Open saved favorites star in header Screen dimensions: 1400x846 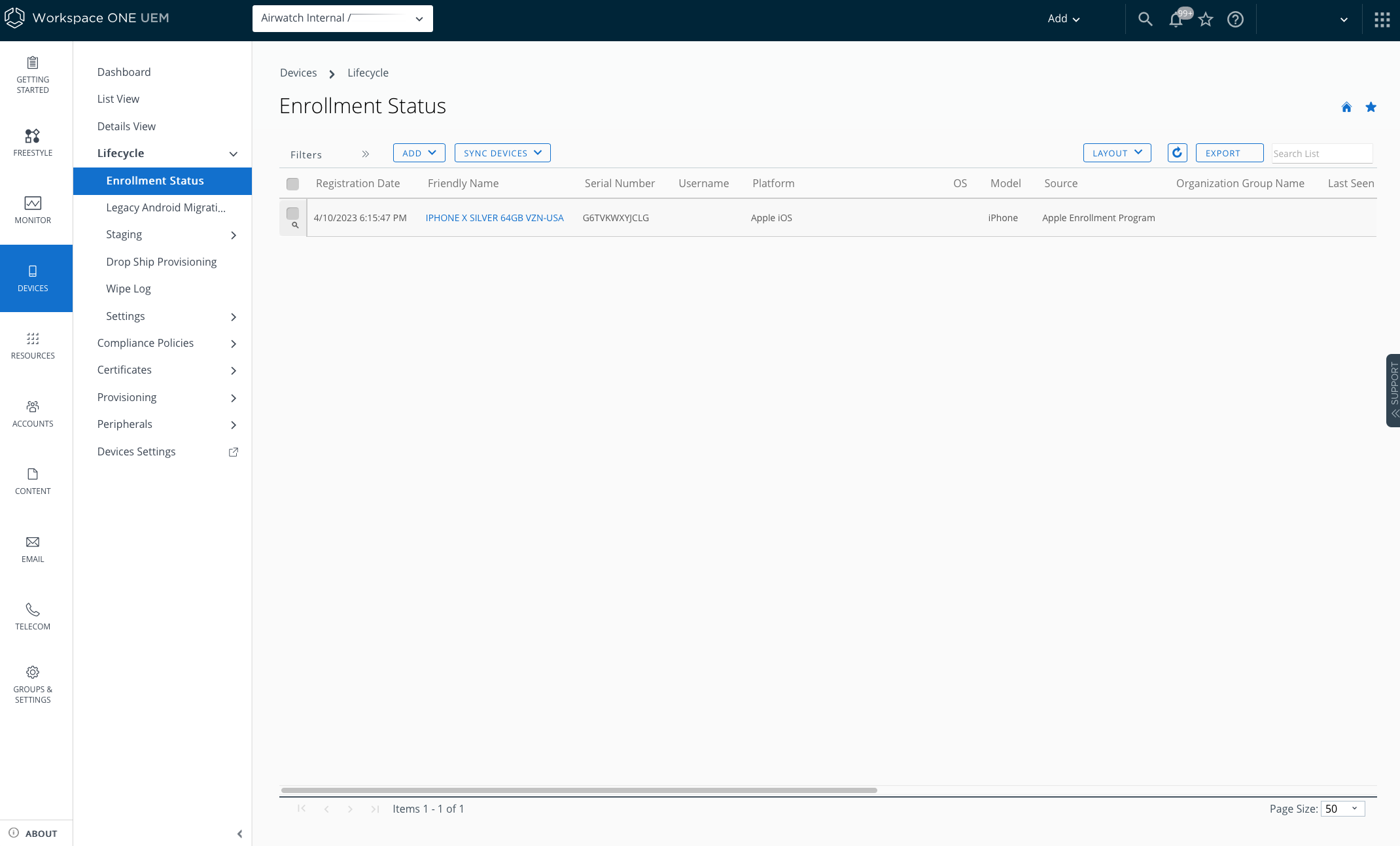pos(1206,20)
